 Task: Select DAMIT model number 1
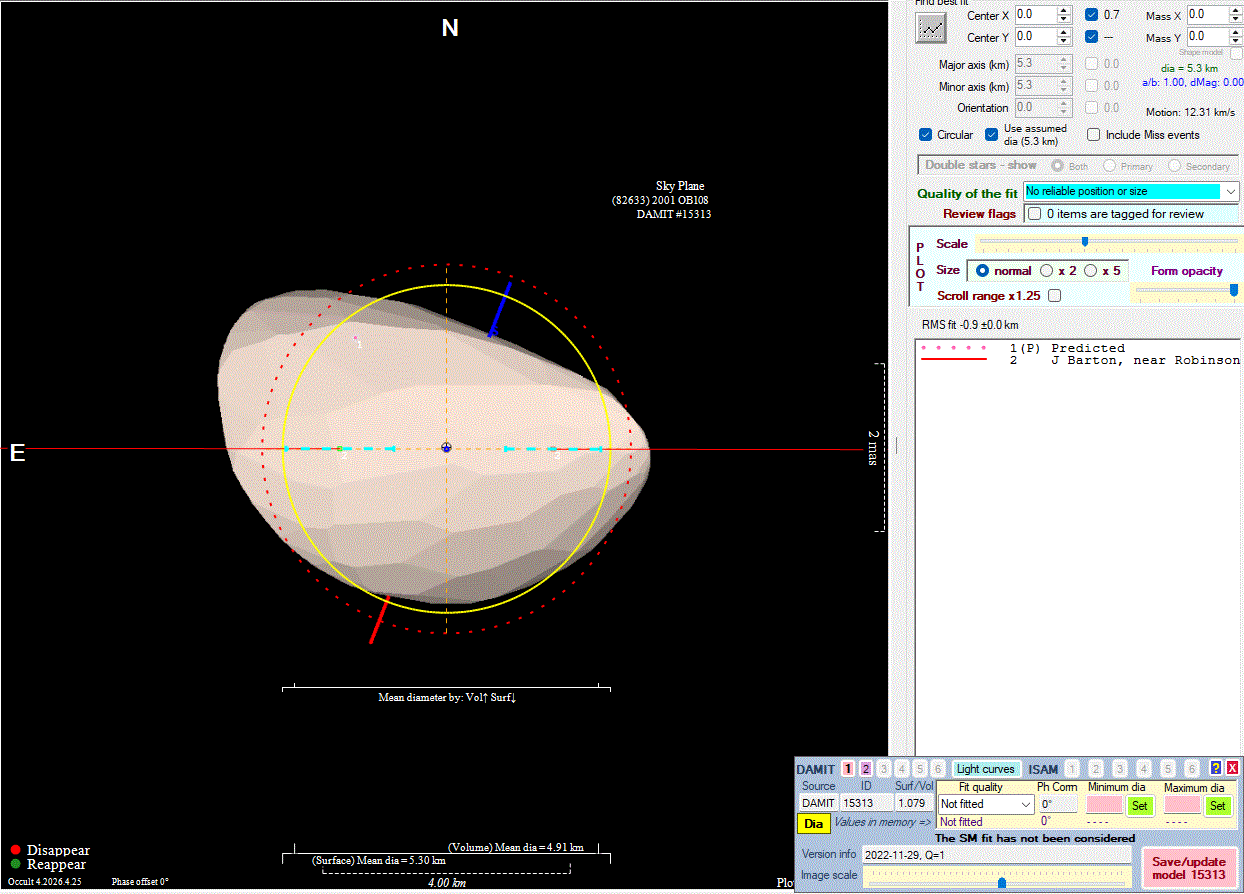point(848,769)
